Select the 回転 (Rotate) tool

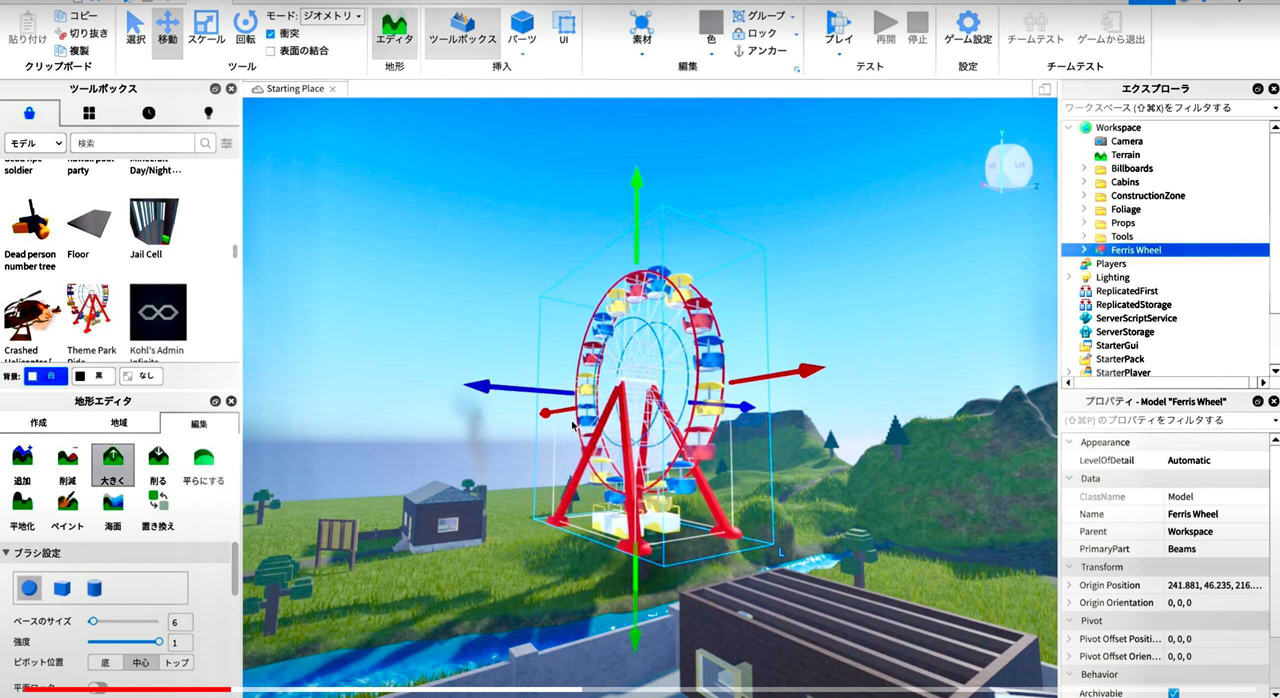(x=245, y=28)
